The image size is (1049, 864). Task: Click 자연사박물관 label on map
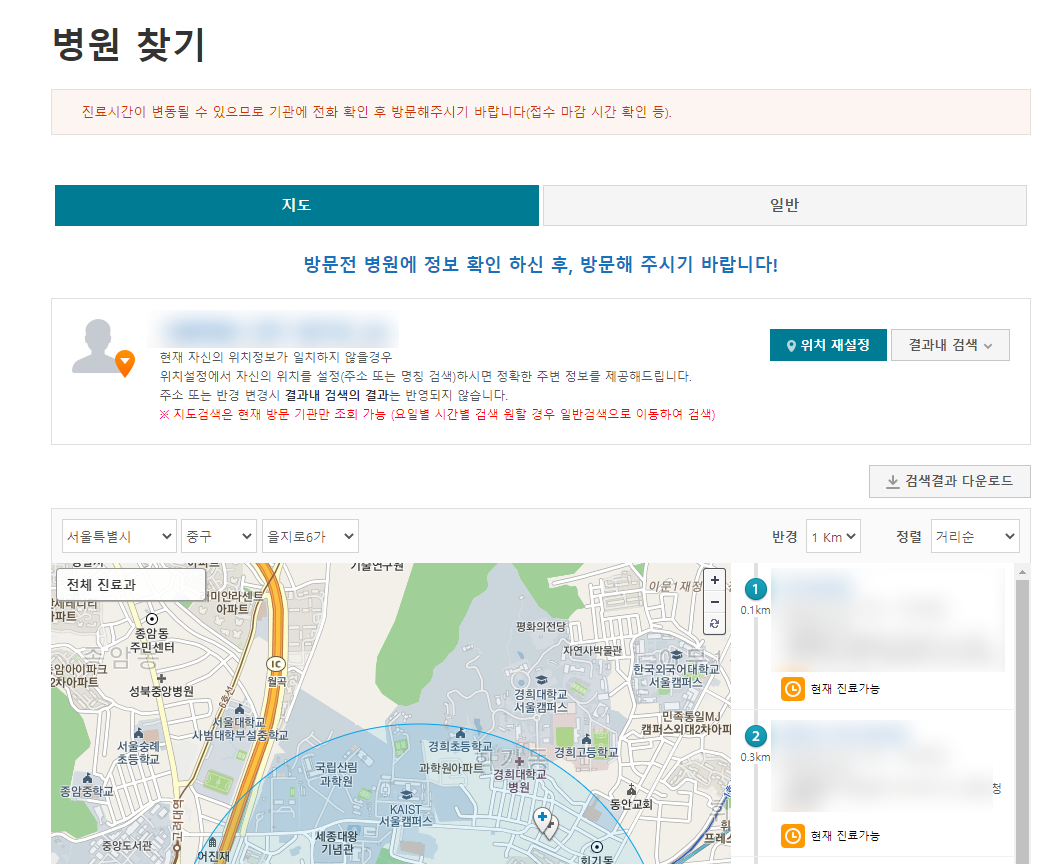click(592, 651)
